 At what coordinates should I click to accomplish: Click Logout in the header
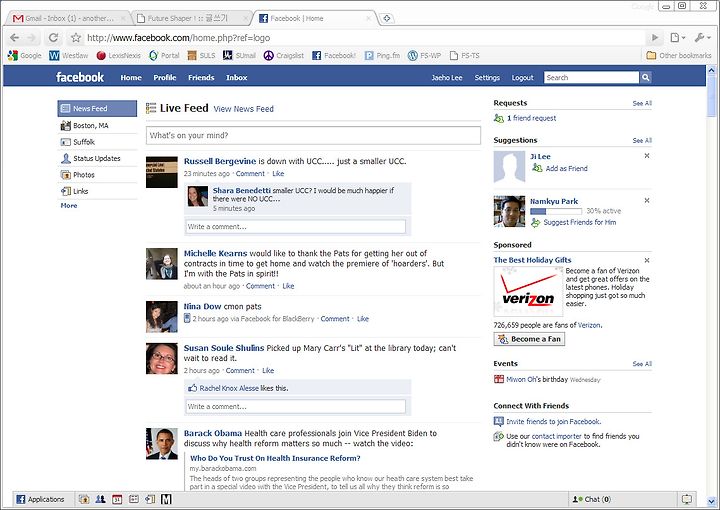pyautogui.click(x=523, y=78)
